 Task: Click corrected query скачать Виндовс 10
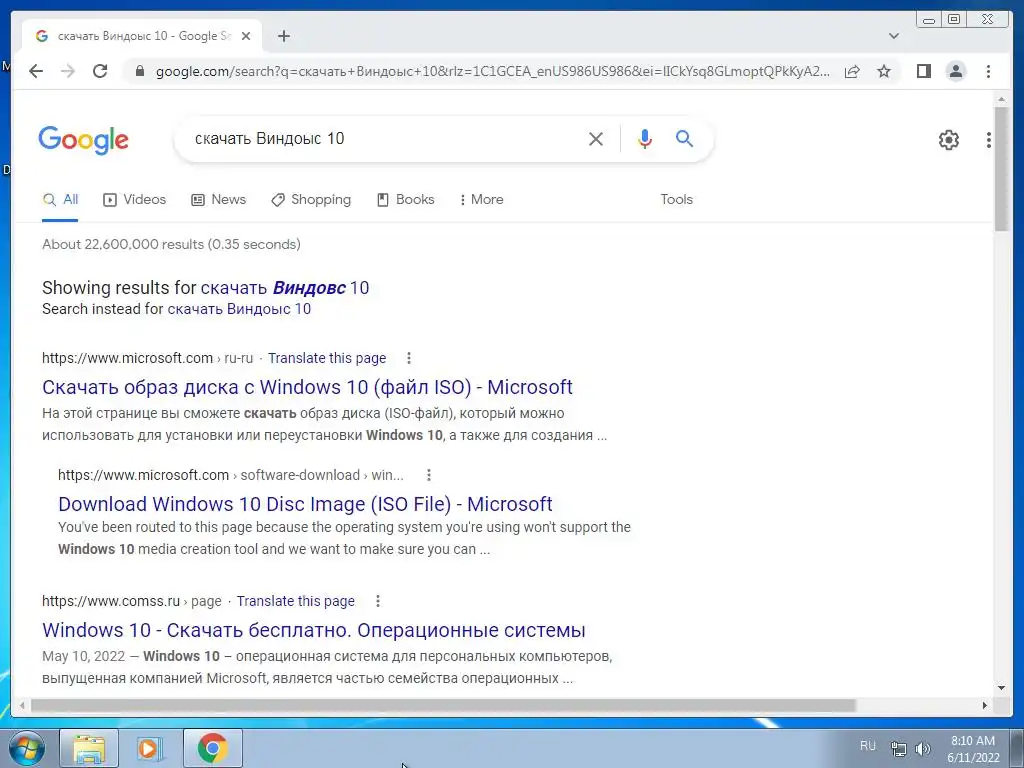click(x=285, y=287)
